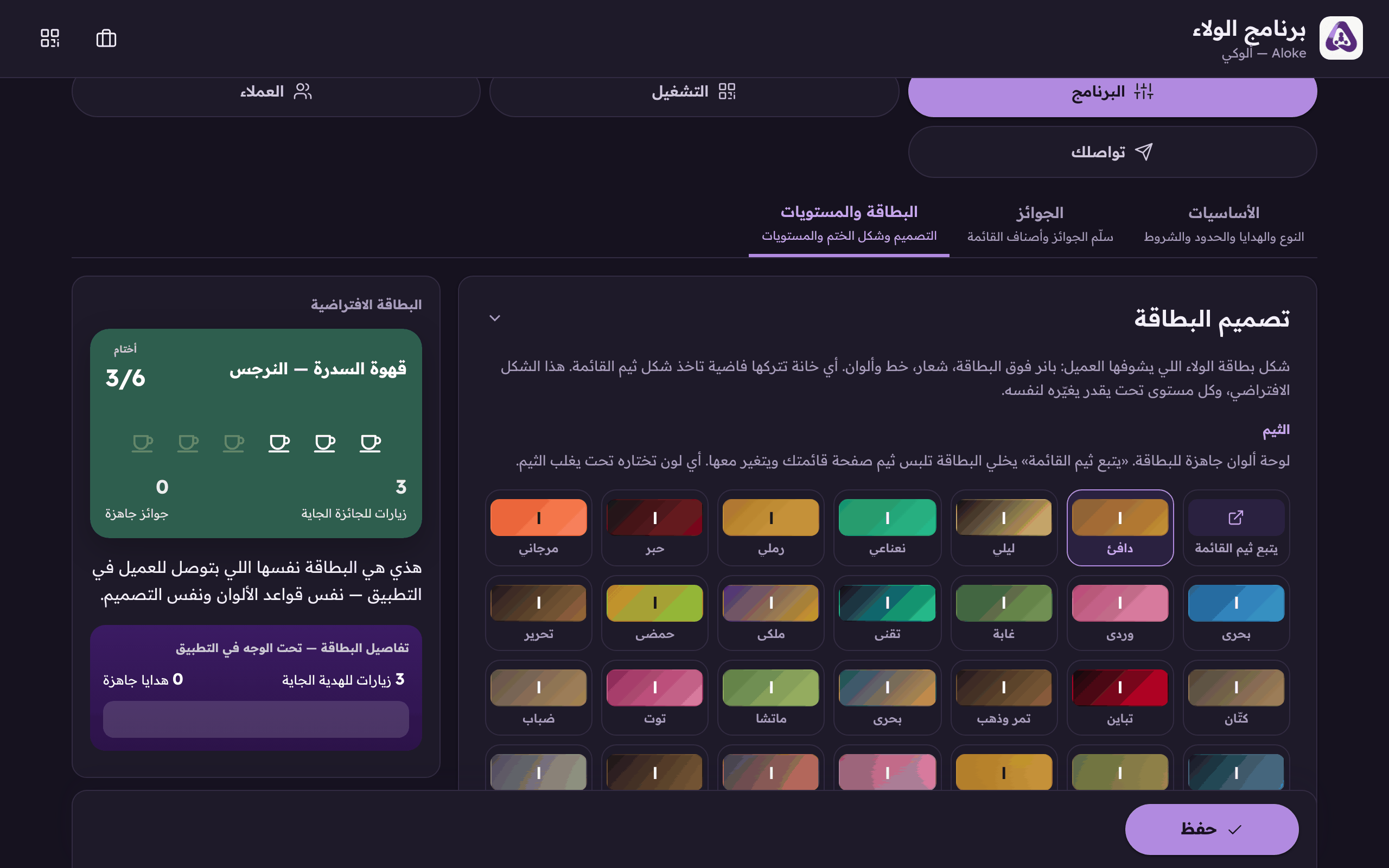Image resolution: width=1389 pixels, height=868 pixels.
Task: Open the التشغيل section tab
Action: click(x=694, y=92)
